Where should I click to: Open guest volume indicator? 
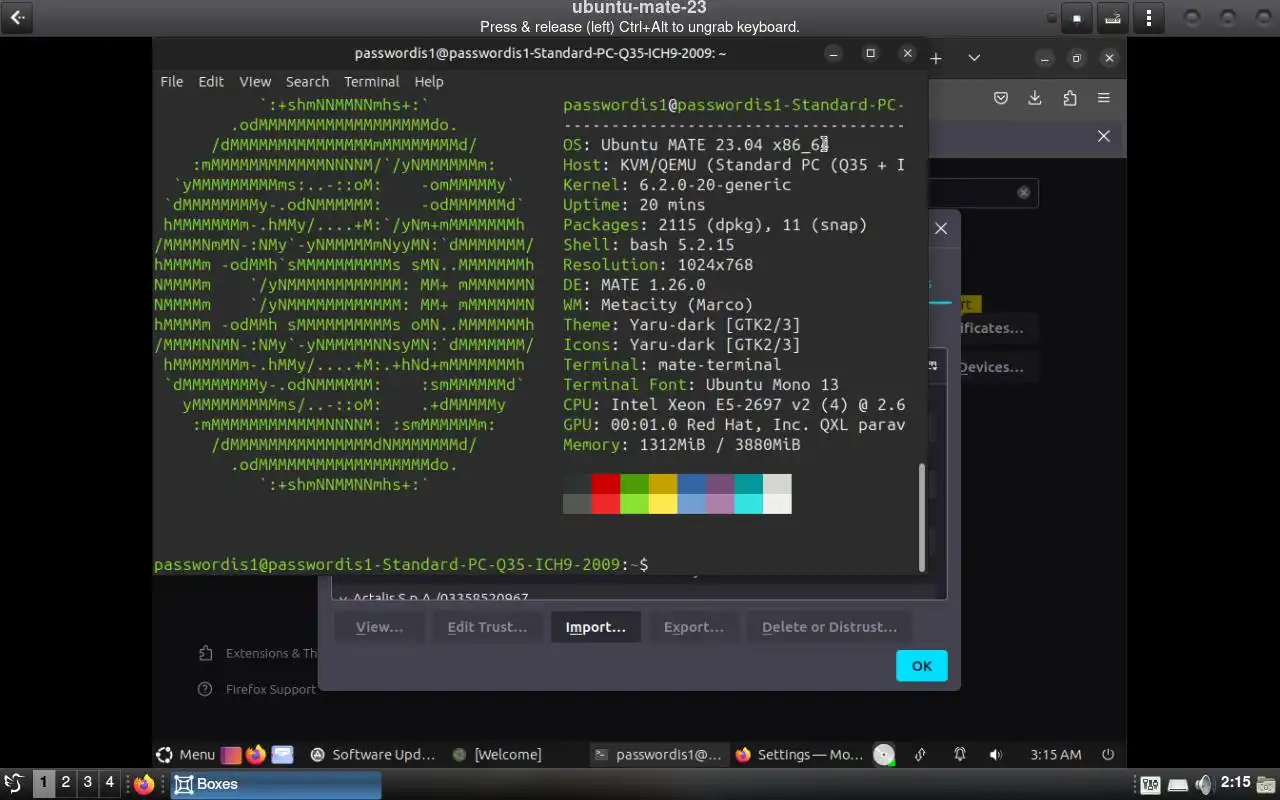click(x=996, y=754)
